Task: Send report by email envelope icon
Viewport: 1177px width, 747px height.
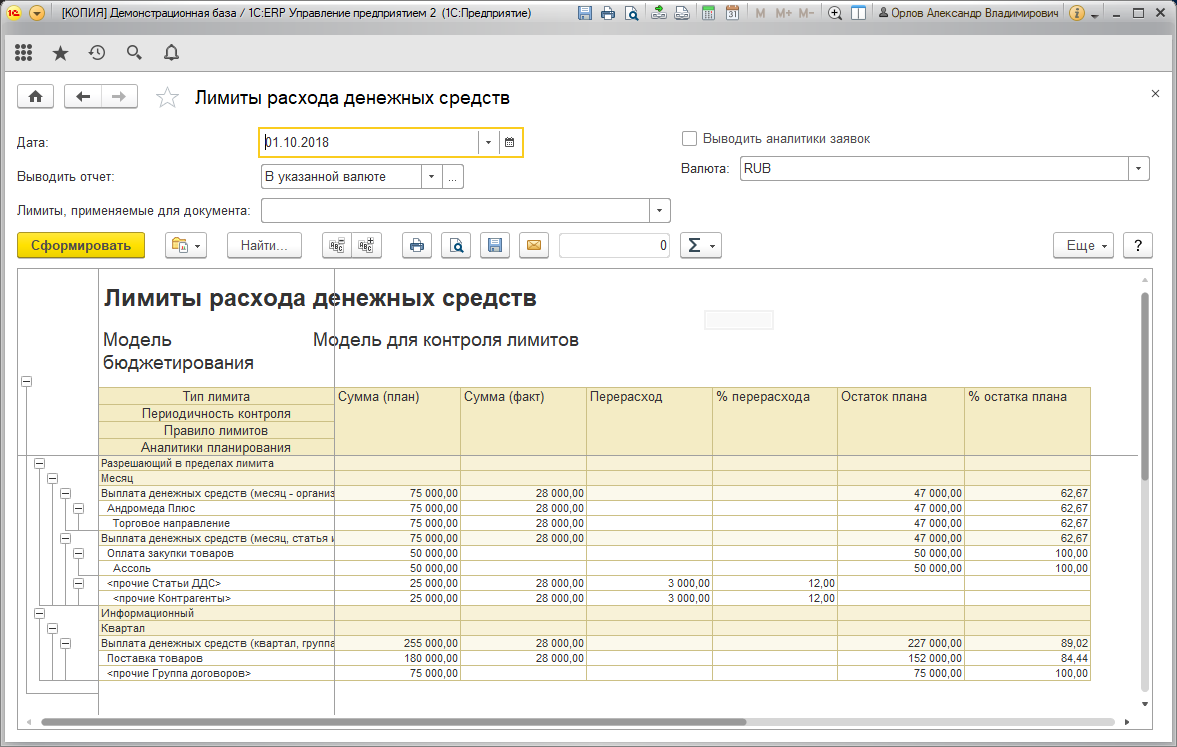Action: pos(534,245)
